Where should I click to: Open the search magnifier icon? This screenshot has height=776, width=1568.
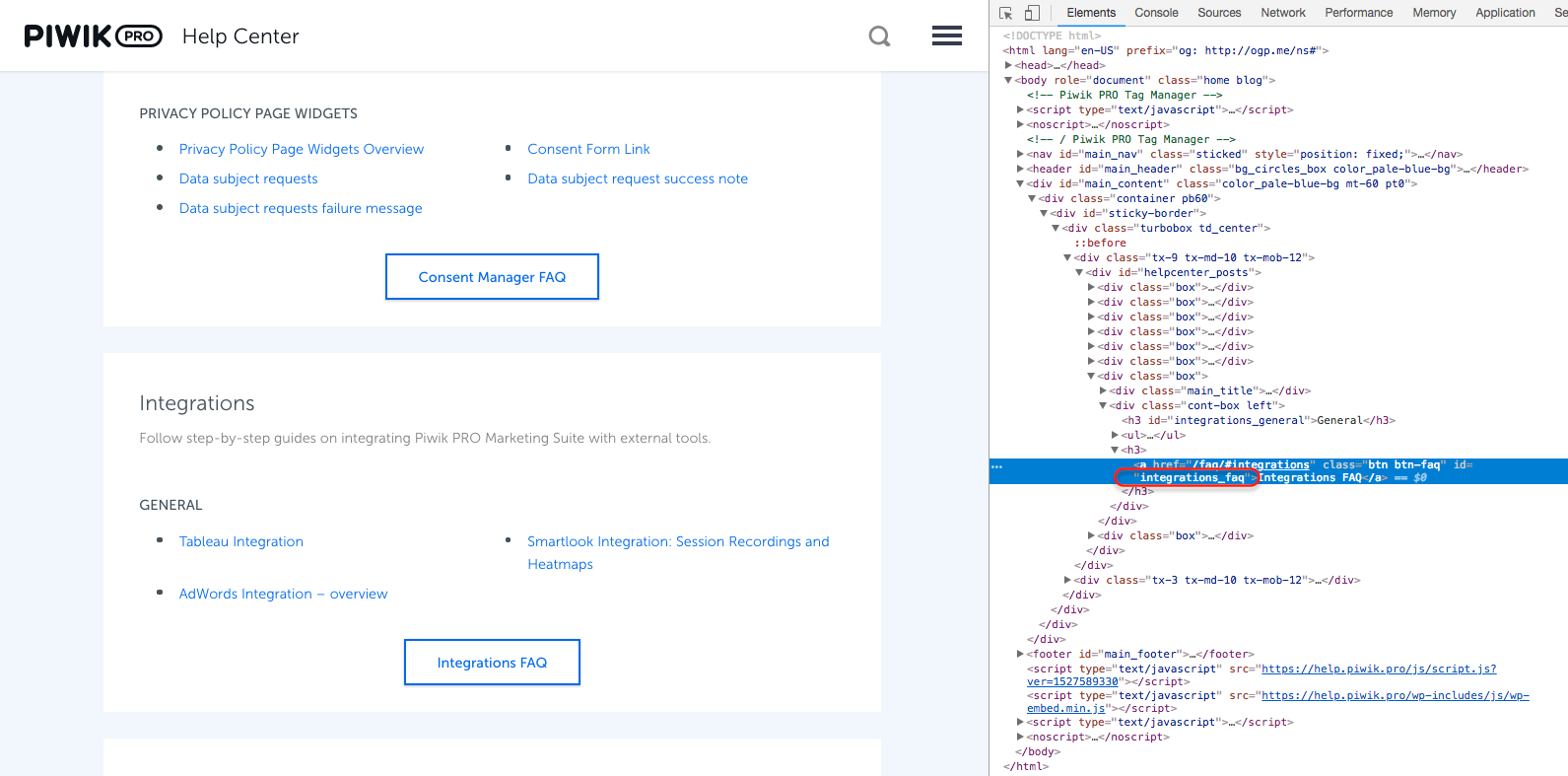879,36
